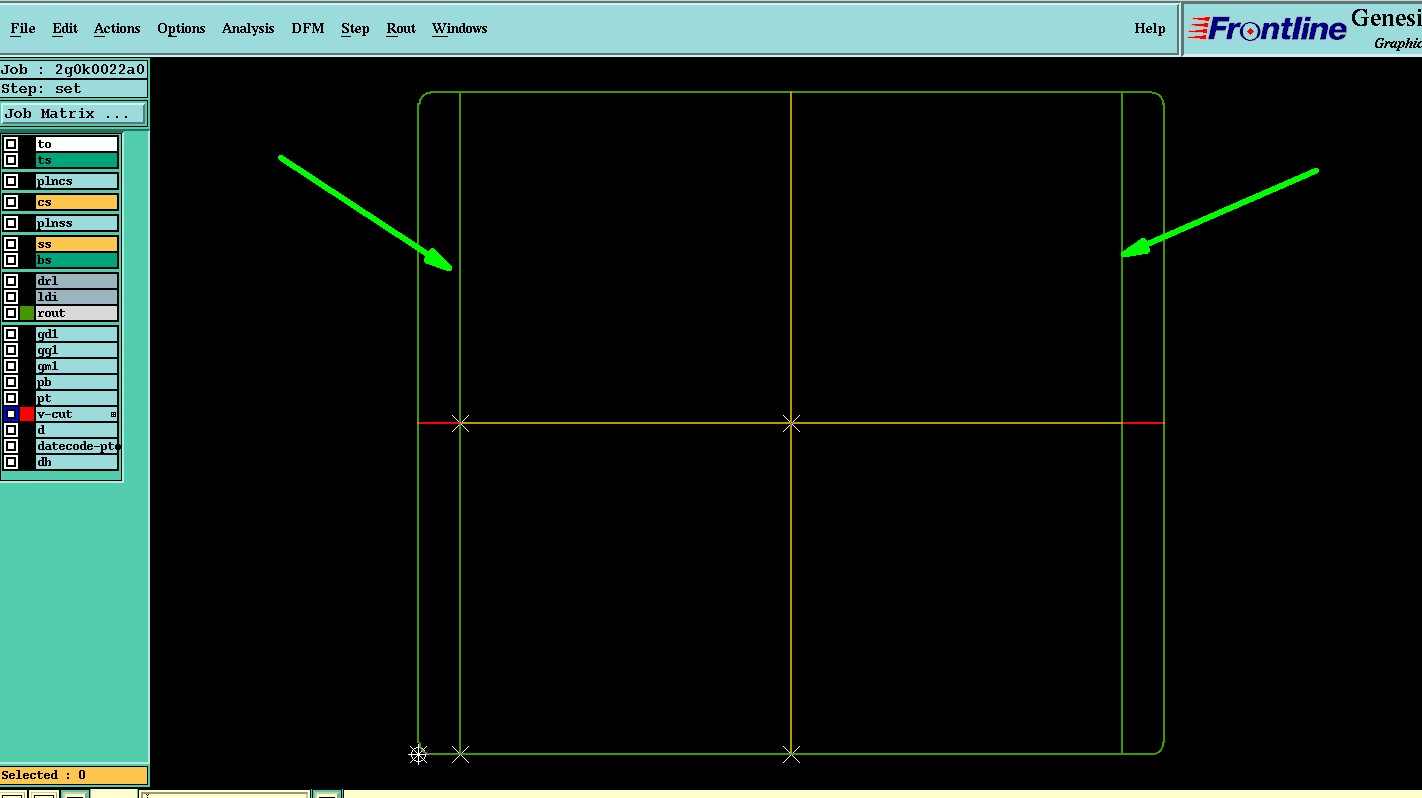Toggle display checkbox for layer bs
This screenshot has height=798, width=1422.
(x=11, y=260)
